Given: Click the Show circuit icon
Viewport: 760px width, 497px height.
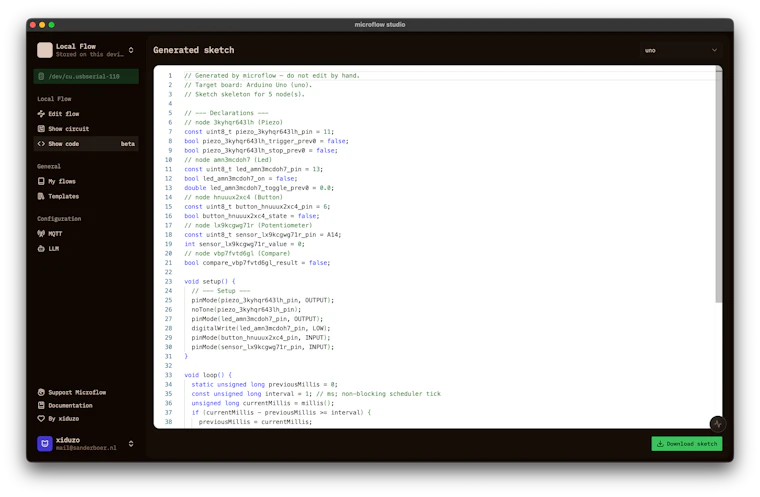Looking at the screenshot, I should point(41,129).
